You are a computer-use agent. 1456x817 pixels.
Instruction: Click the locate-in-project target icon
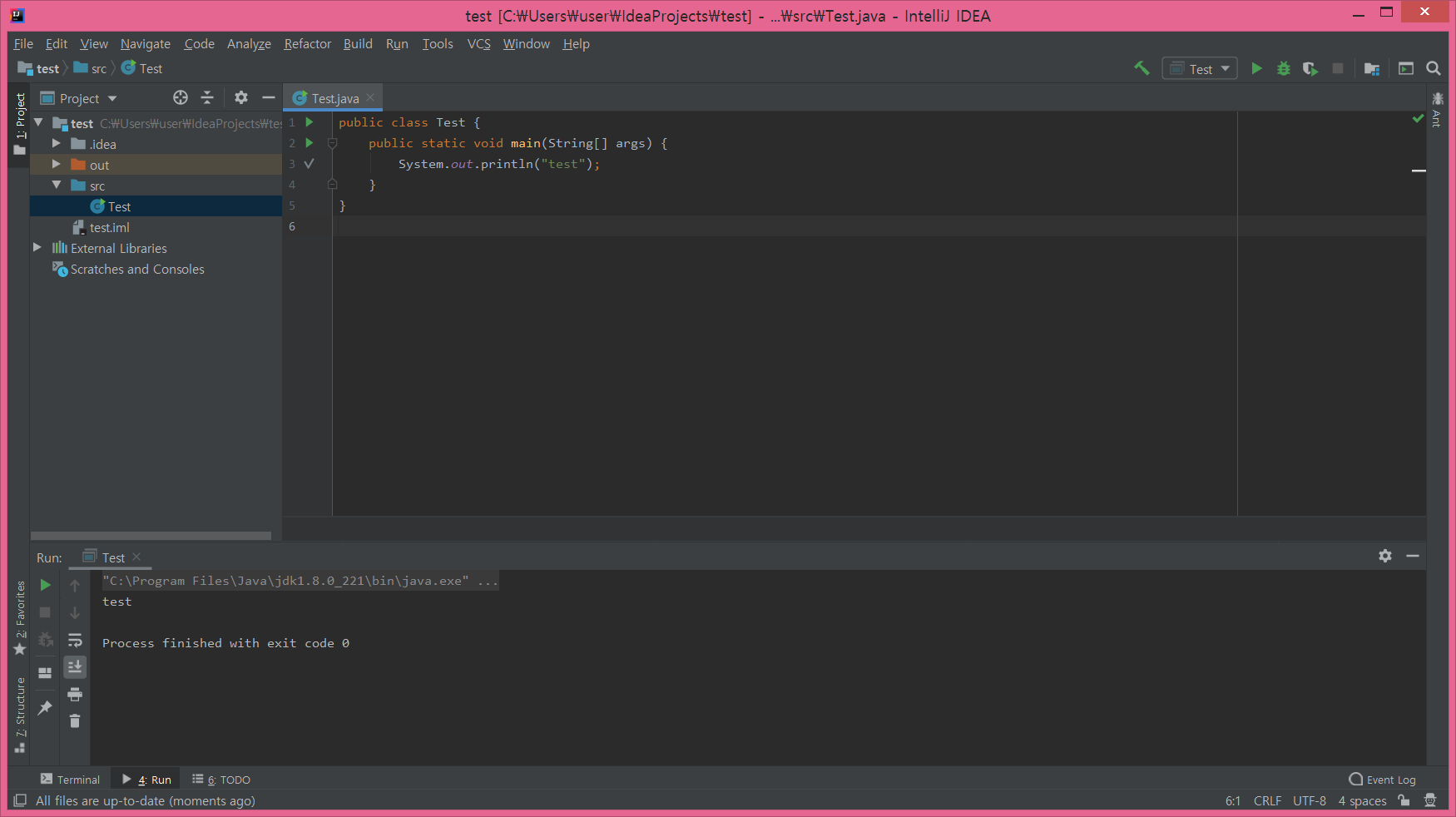coord(181,97)
